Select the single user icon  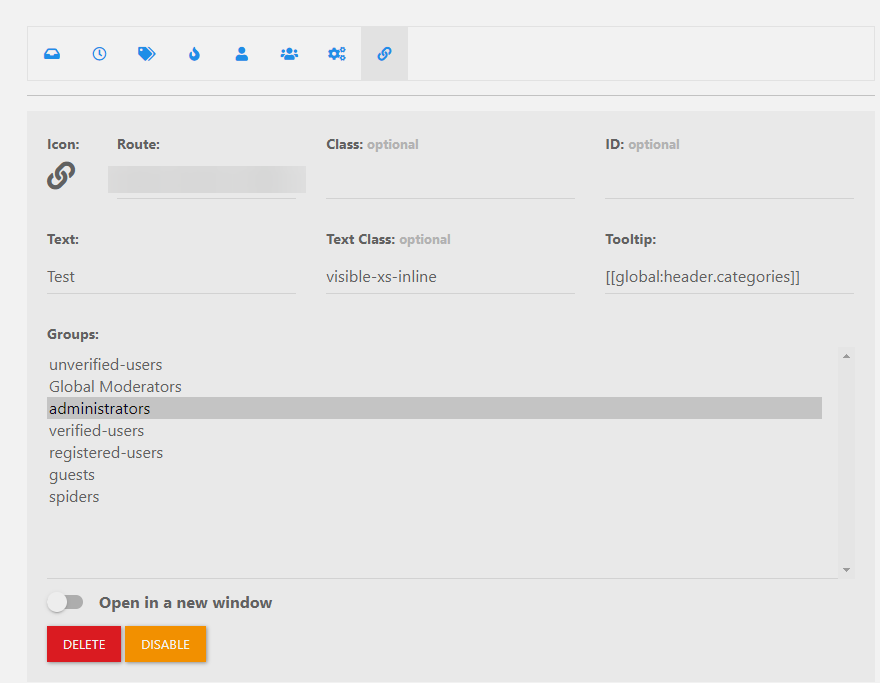click(x=241, y=54)
